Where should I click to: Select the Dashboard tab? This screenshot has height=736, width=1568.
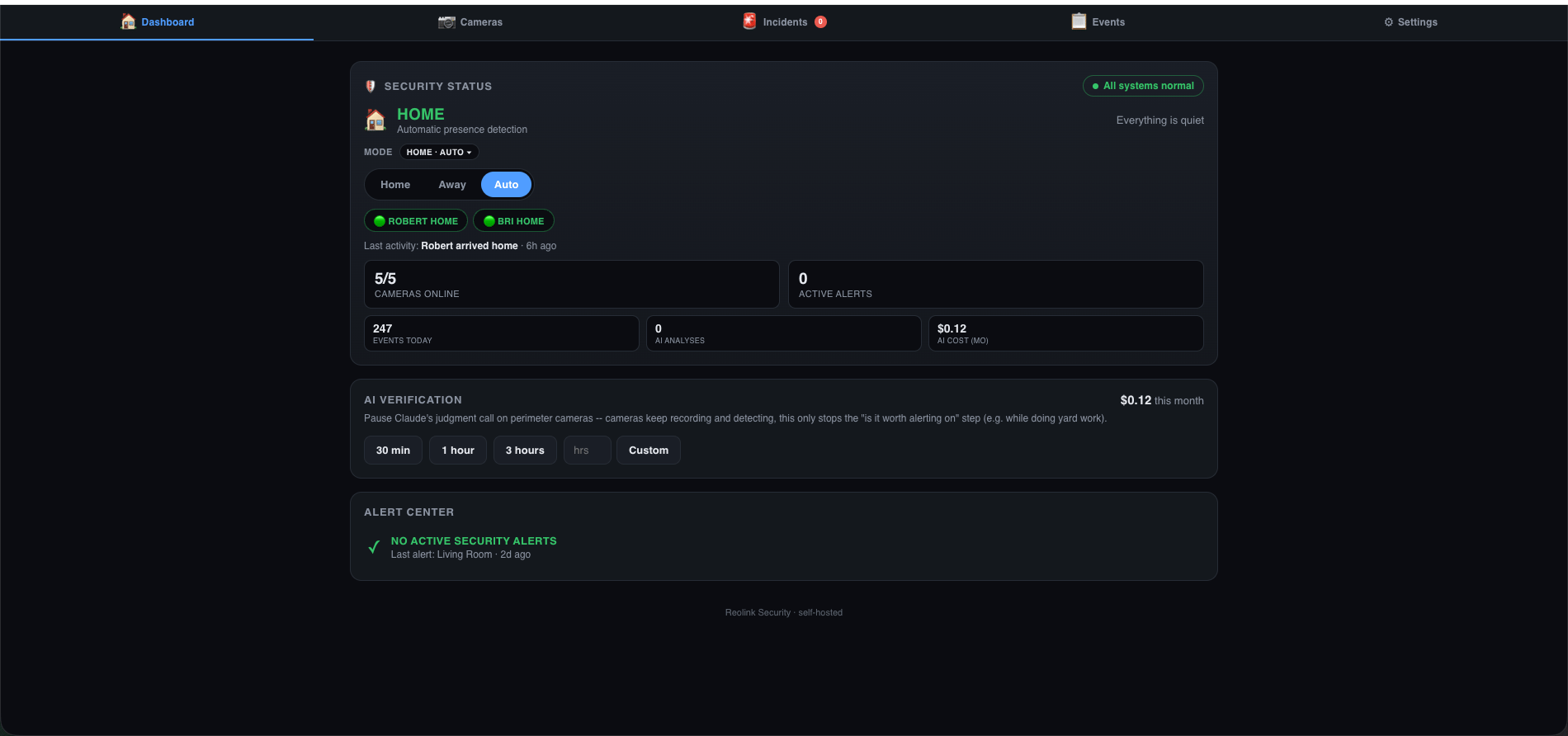click(157, 22)
